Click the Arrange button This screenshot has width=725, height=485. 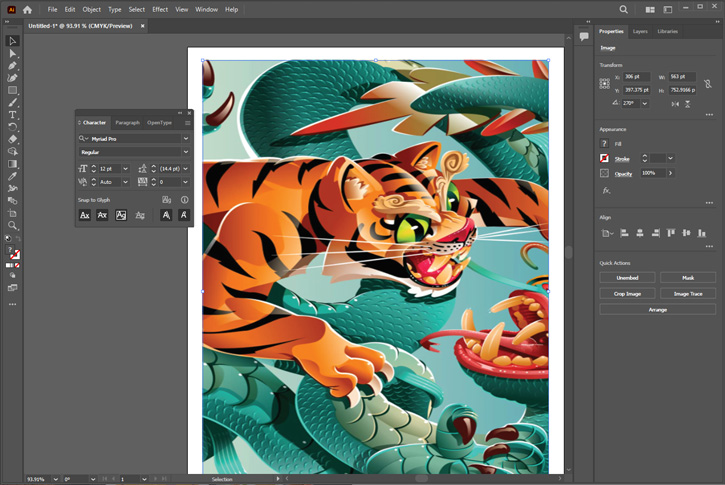pyautogui.click(x=657, y=310)
